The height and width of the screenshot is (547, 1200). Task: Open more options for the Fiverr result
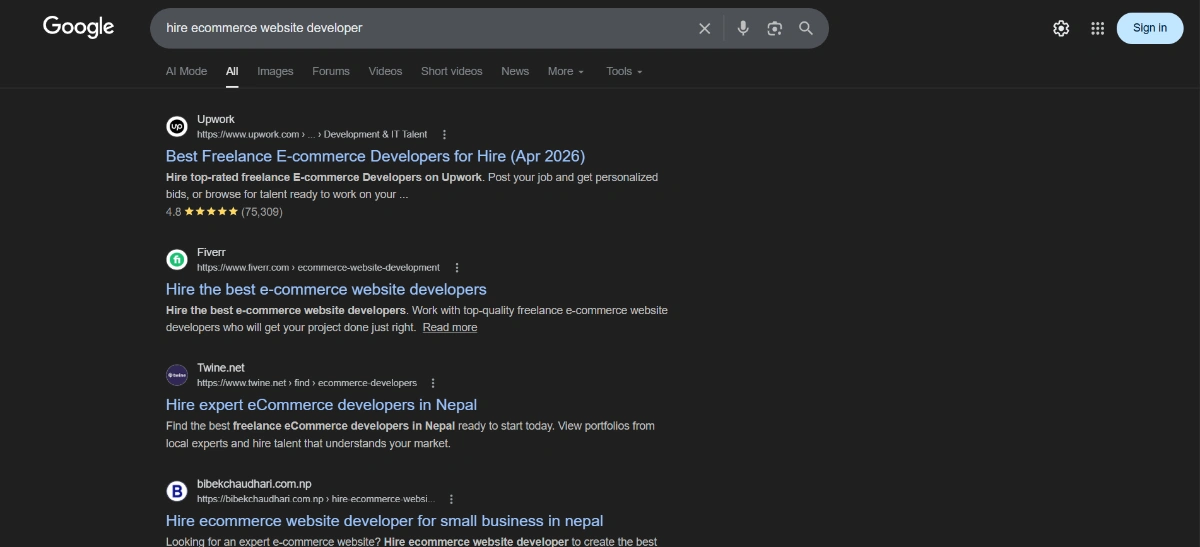coord(457,268)
